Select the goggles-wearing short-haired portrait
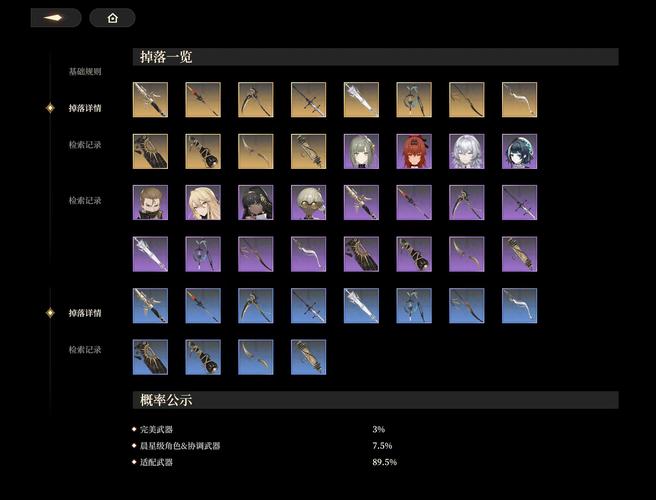Viewport: 656px width, 500px height. coord(308,203)
